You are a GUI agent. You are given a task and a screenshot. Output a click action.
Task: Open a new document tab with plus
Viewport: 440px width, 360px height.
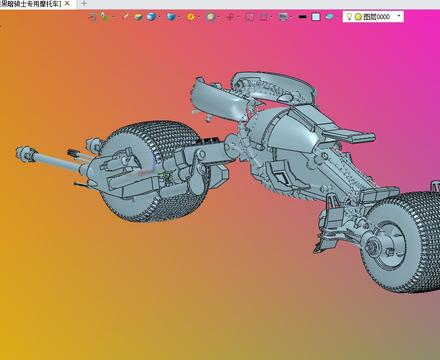coord(84,3)
